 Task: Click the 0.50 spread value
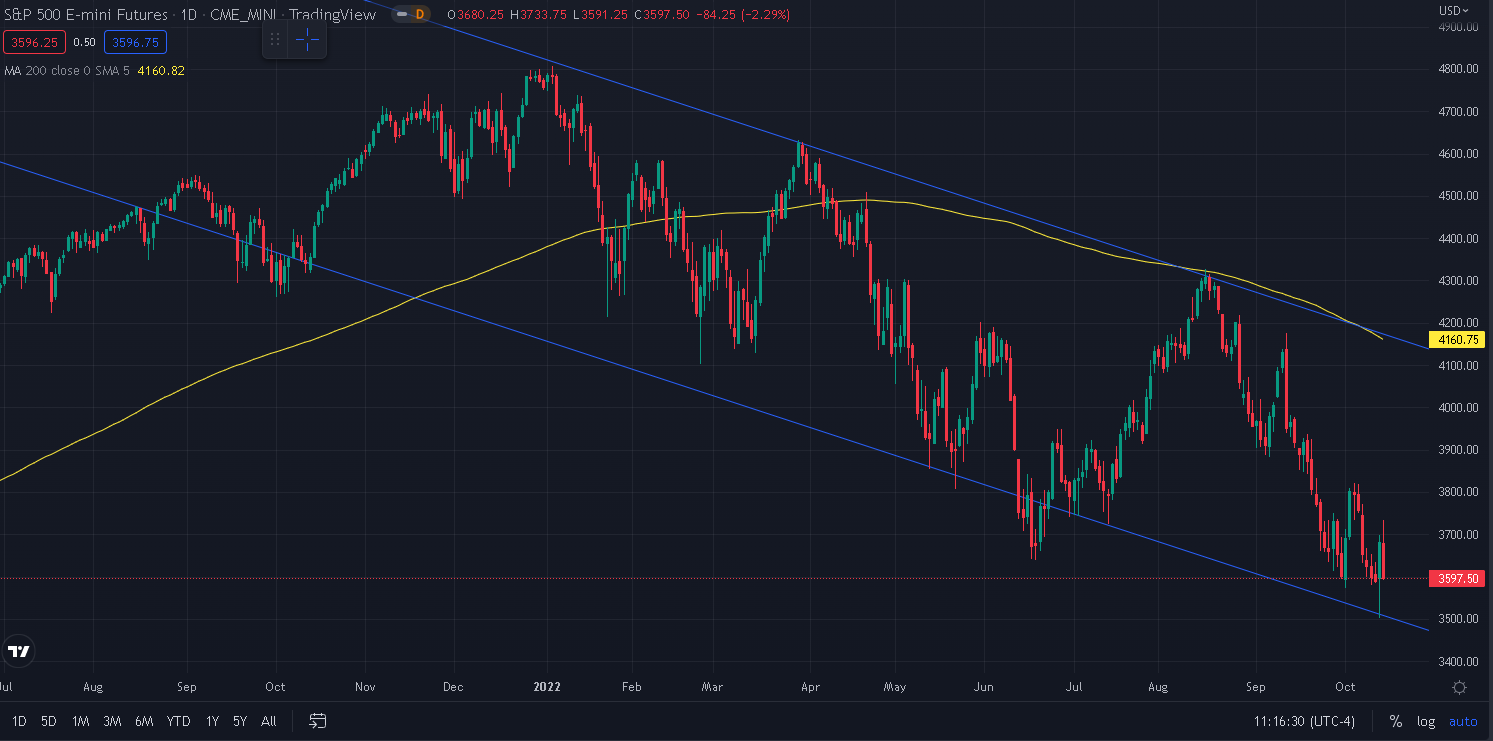(85, 42)
